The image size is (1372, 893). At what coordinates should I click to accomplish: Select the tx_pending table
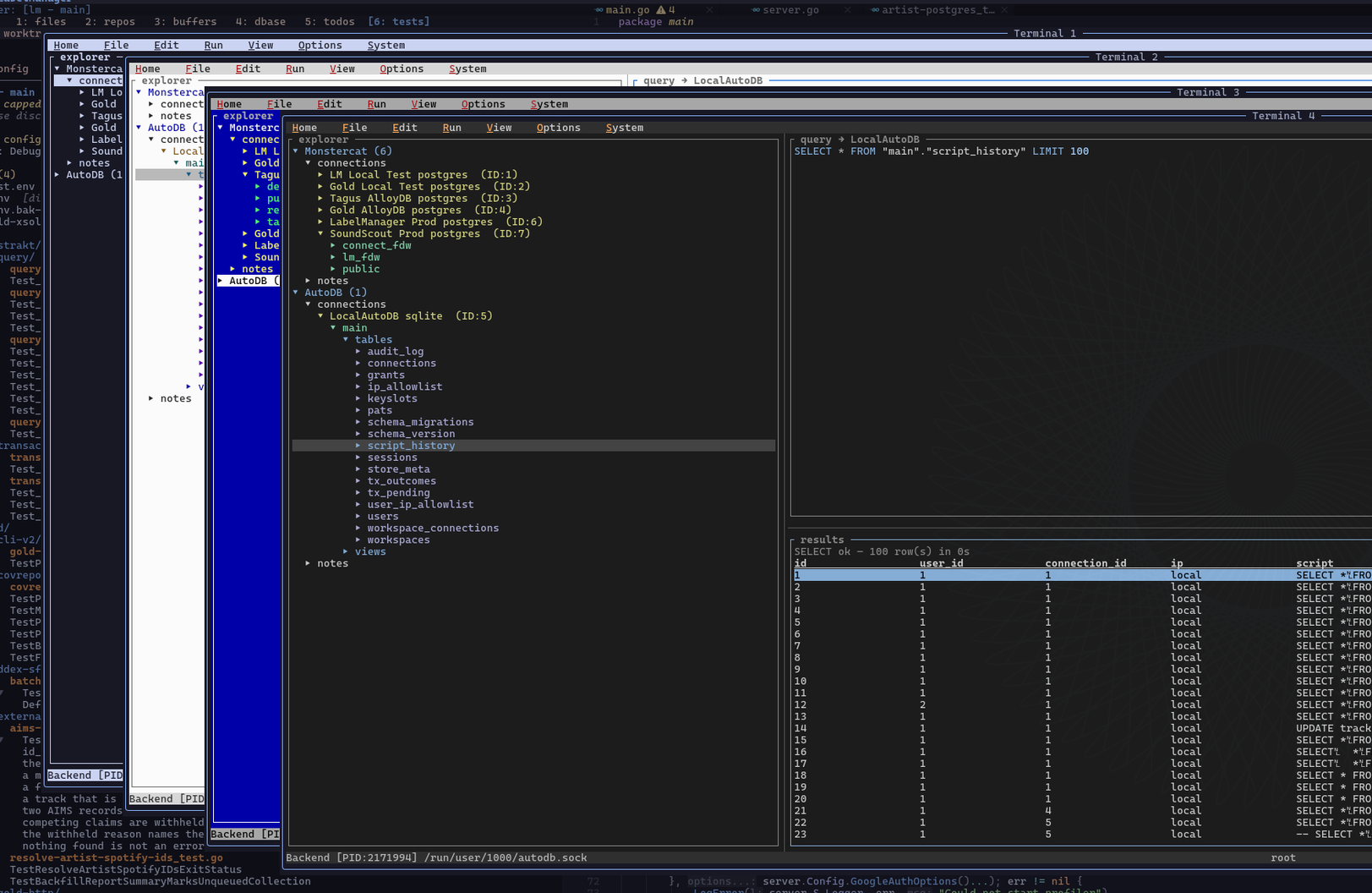pos(398,494)
